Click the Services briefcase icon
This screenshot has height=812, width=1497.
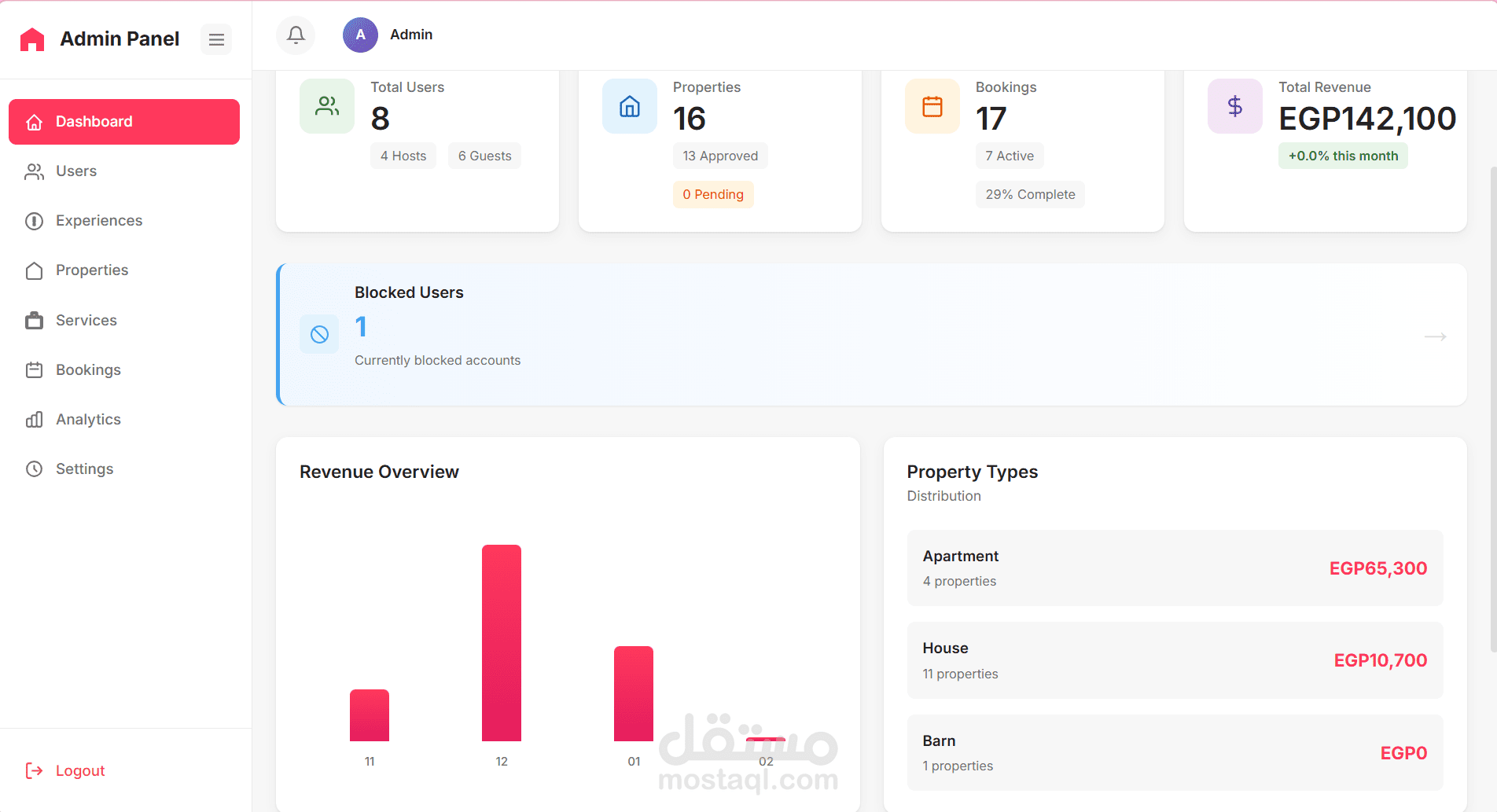tap(34, 320)
